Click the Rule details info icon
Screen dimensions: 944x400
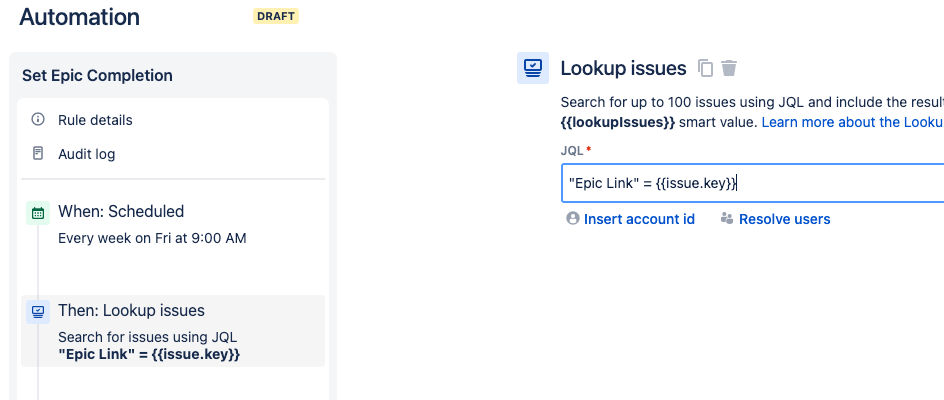point(38,119)
